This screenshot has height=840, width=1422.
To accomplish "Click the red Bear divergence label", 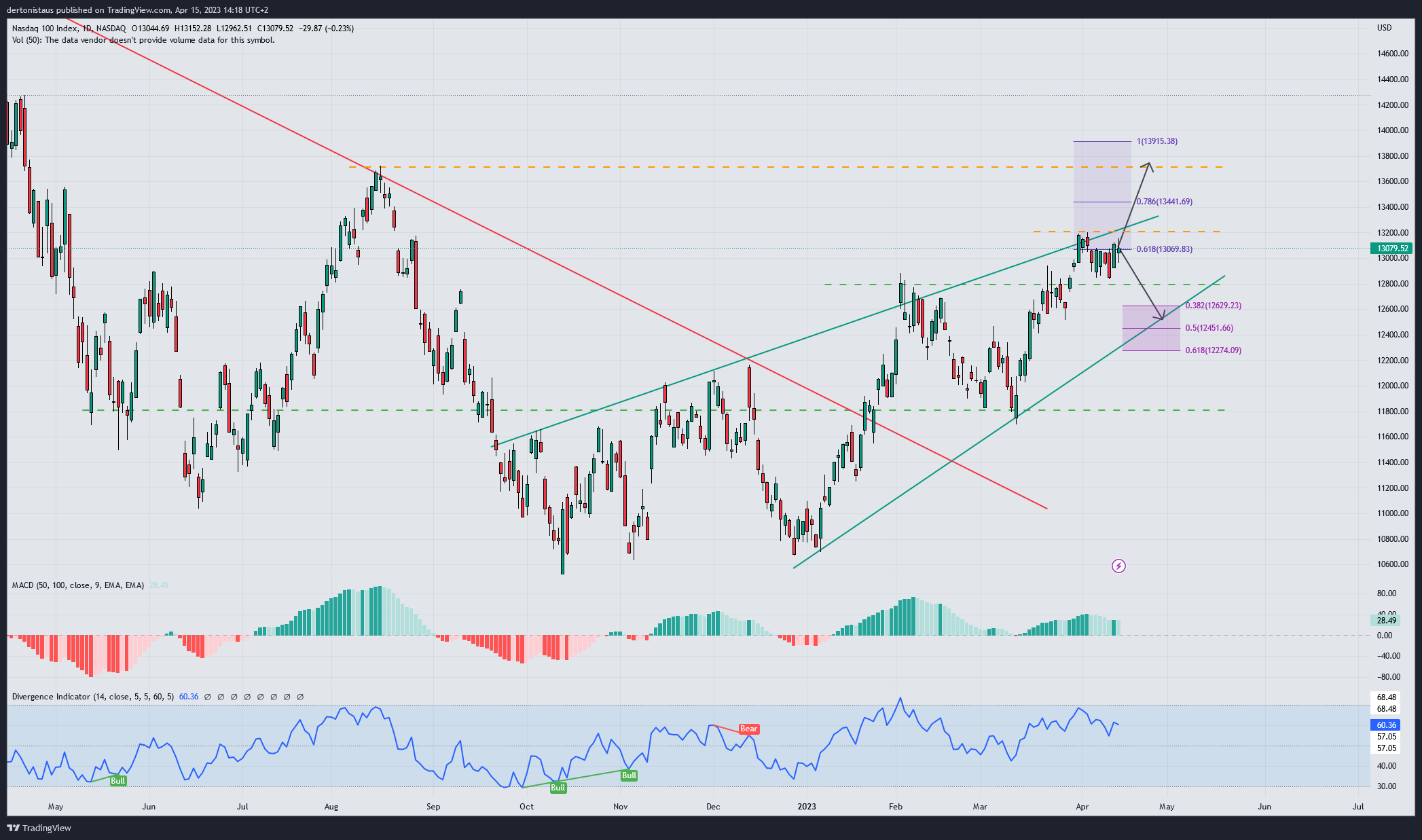I will [x=748, y=729].
